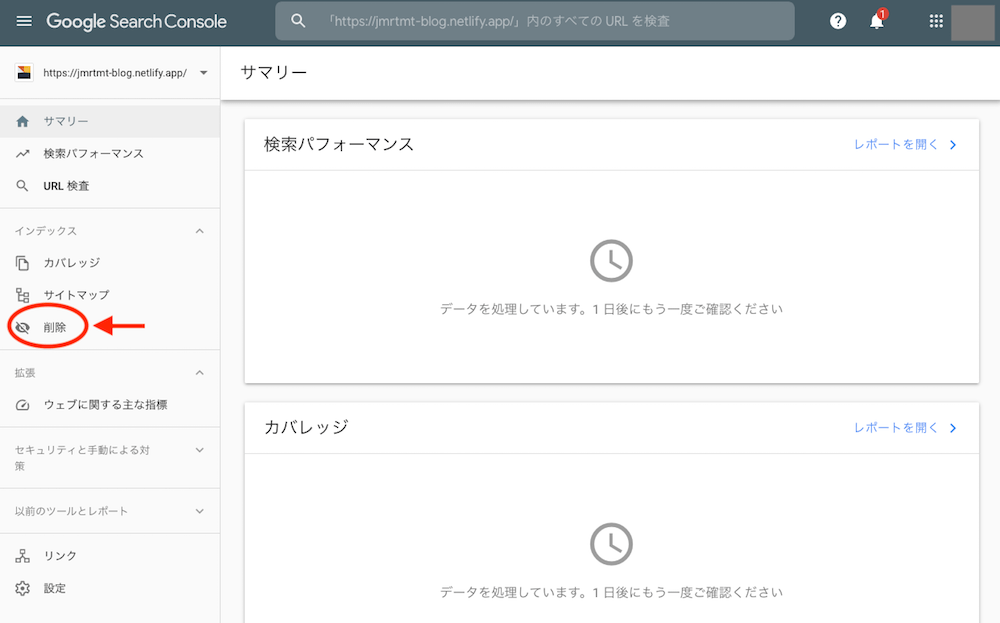1000x623 pixels.
Task: Open レポートを開く for カバレッジ card
Action: [896, 428]
